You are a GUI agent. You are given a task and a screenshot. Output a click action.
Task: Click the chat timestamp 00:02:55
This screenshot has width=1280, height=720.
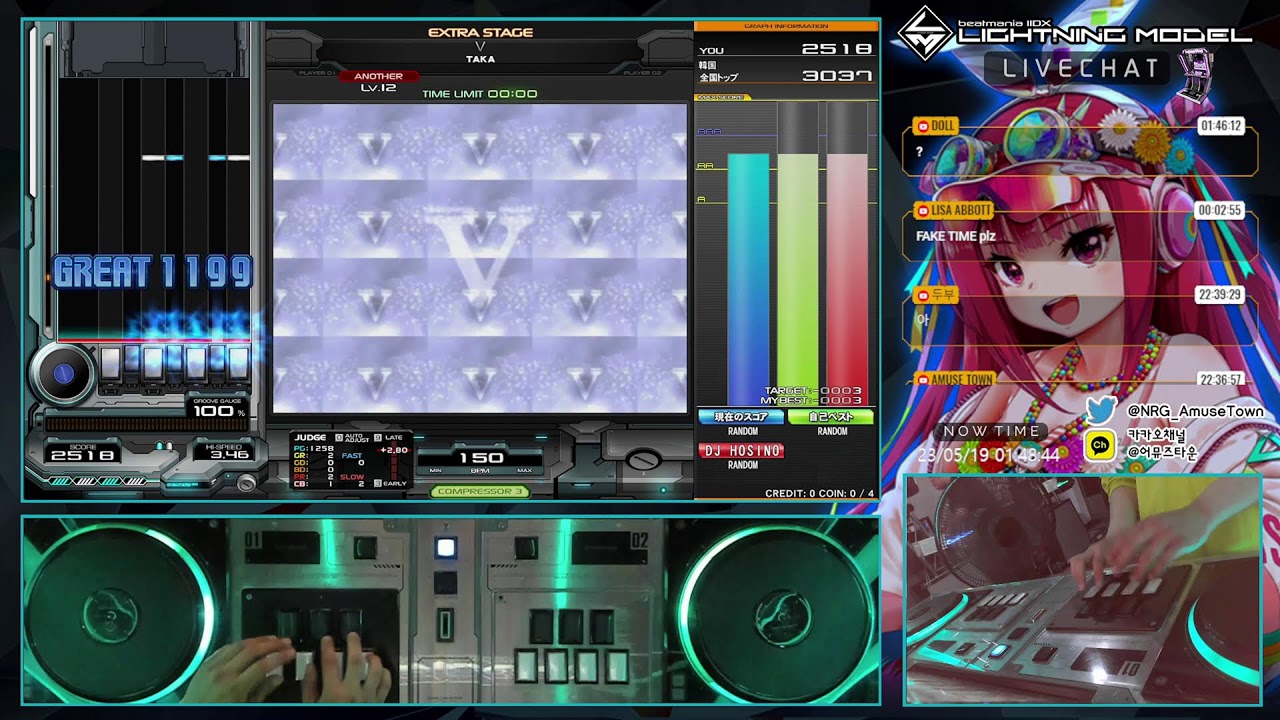(1221, 211)
